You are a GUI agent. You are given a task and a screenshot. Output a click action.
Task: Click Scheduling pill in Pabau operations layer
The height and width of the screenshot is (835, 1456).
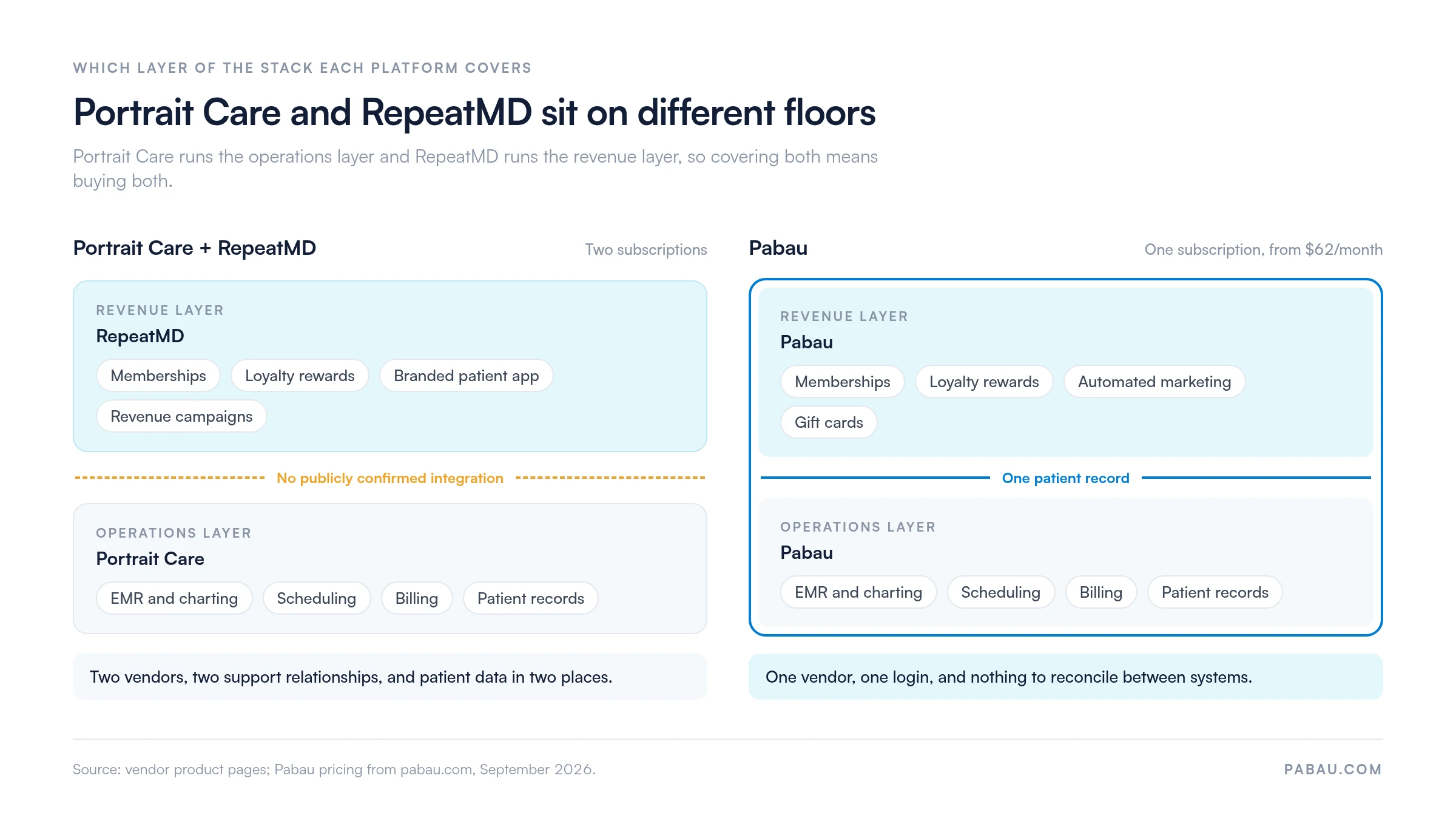click(1001, 592)
